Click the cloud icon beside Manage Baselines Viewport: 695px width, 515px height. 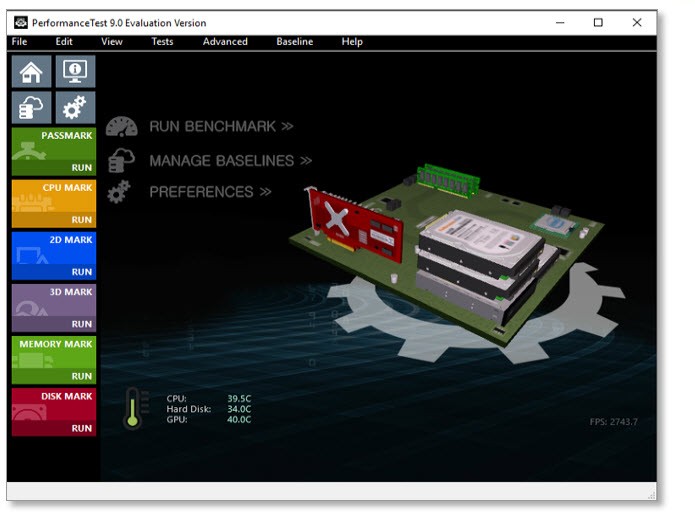tap(121, 160)
